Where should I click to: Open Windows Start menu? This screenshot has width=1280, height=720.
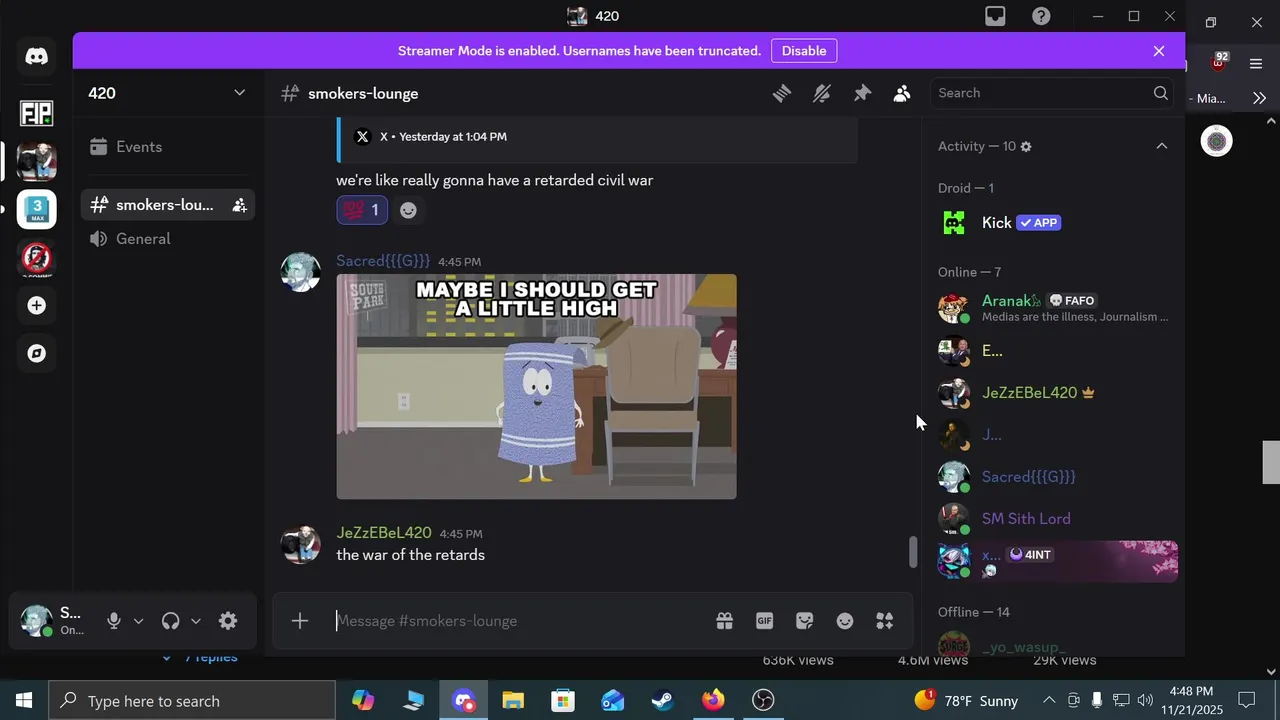point(24,701)
